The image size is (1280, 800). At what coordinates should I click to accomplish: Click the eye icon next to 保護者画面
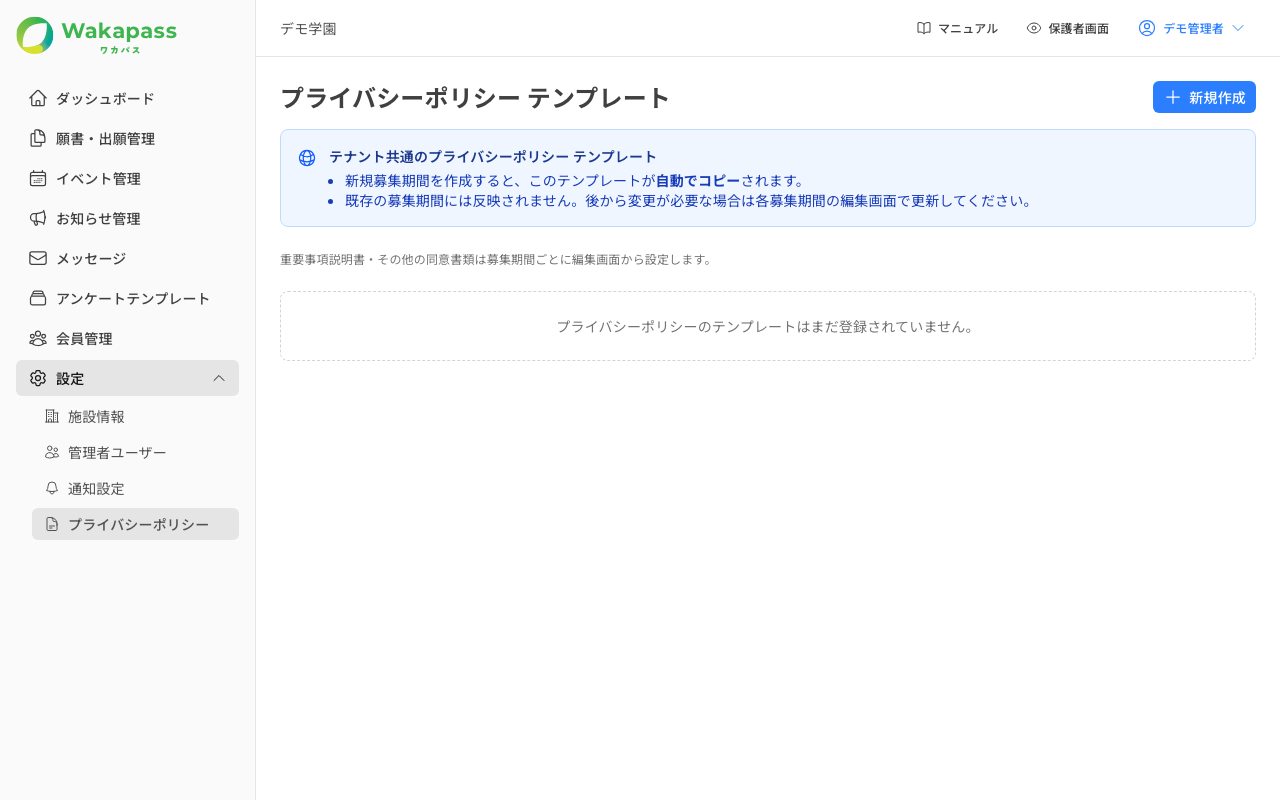point(1034,28)
